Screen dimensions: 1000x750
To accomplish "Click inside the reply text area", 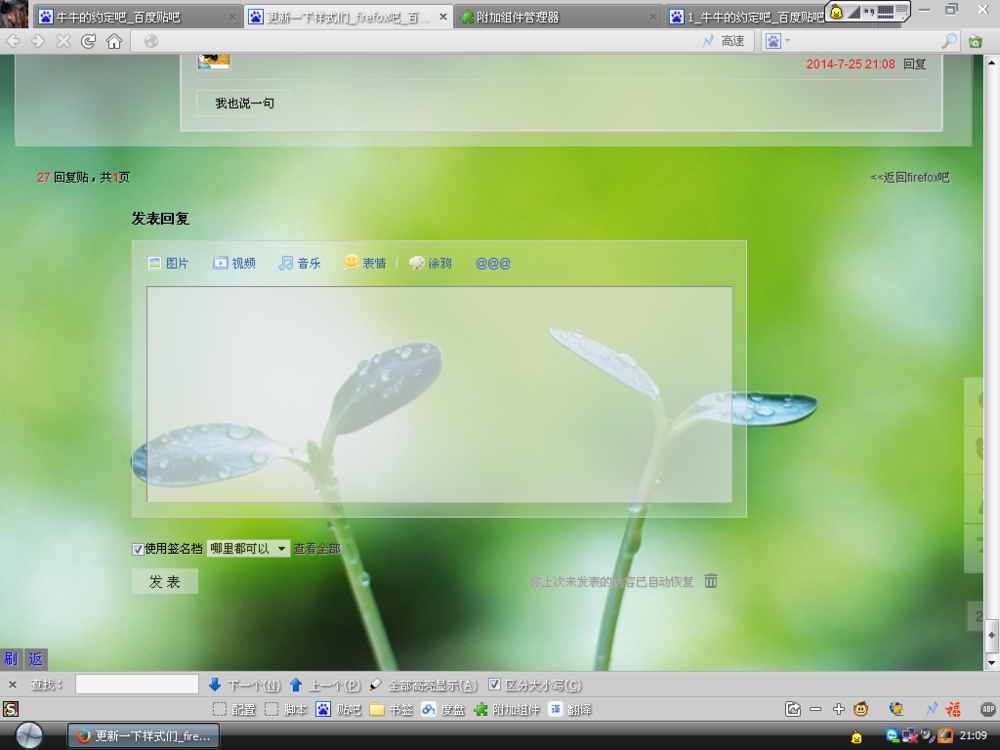I will 439,394.
